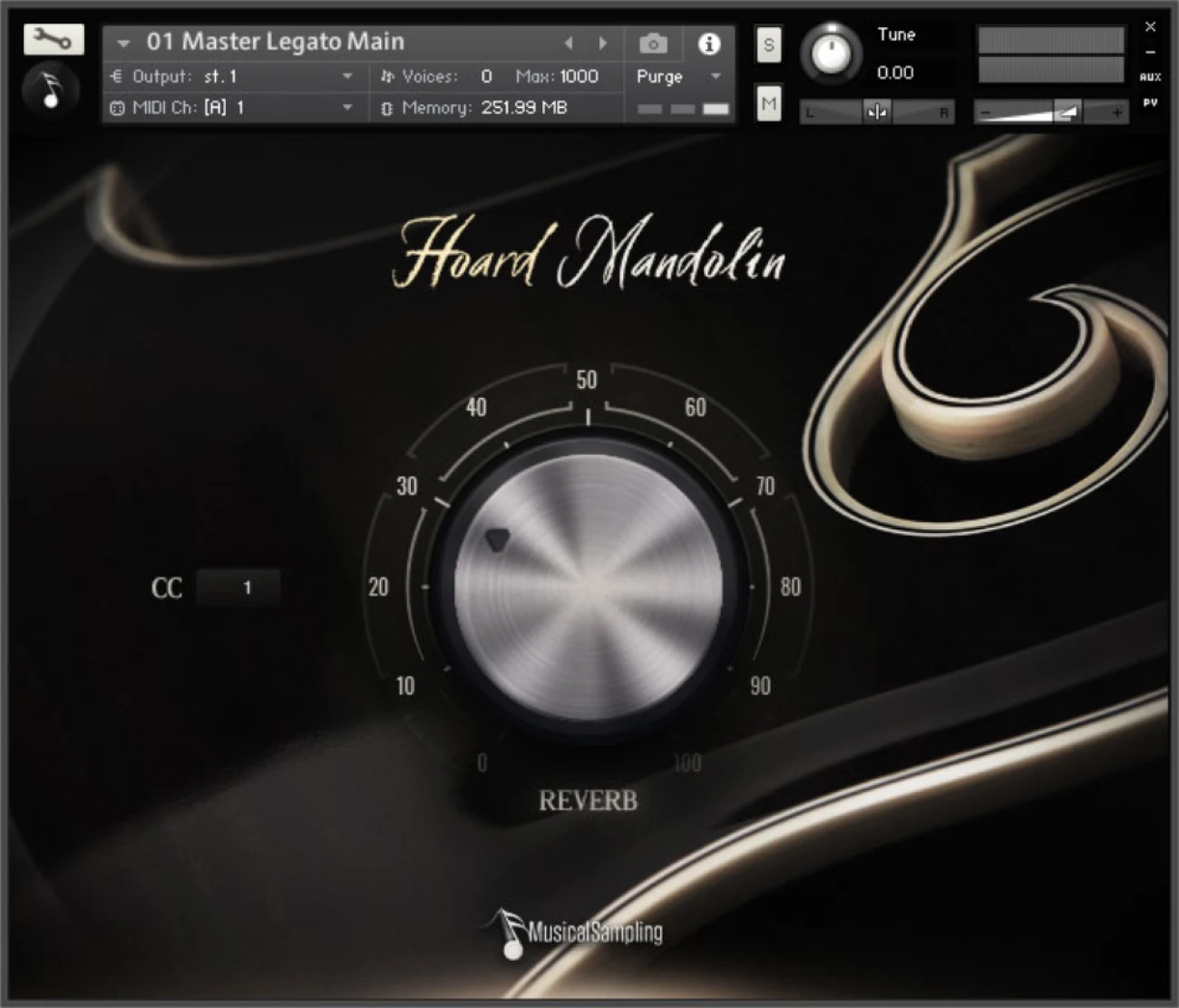Click the musical note instrument icon
The image size is (1179, 1008).
[x=52, y=89]
